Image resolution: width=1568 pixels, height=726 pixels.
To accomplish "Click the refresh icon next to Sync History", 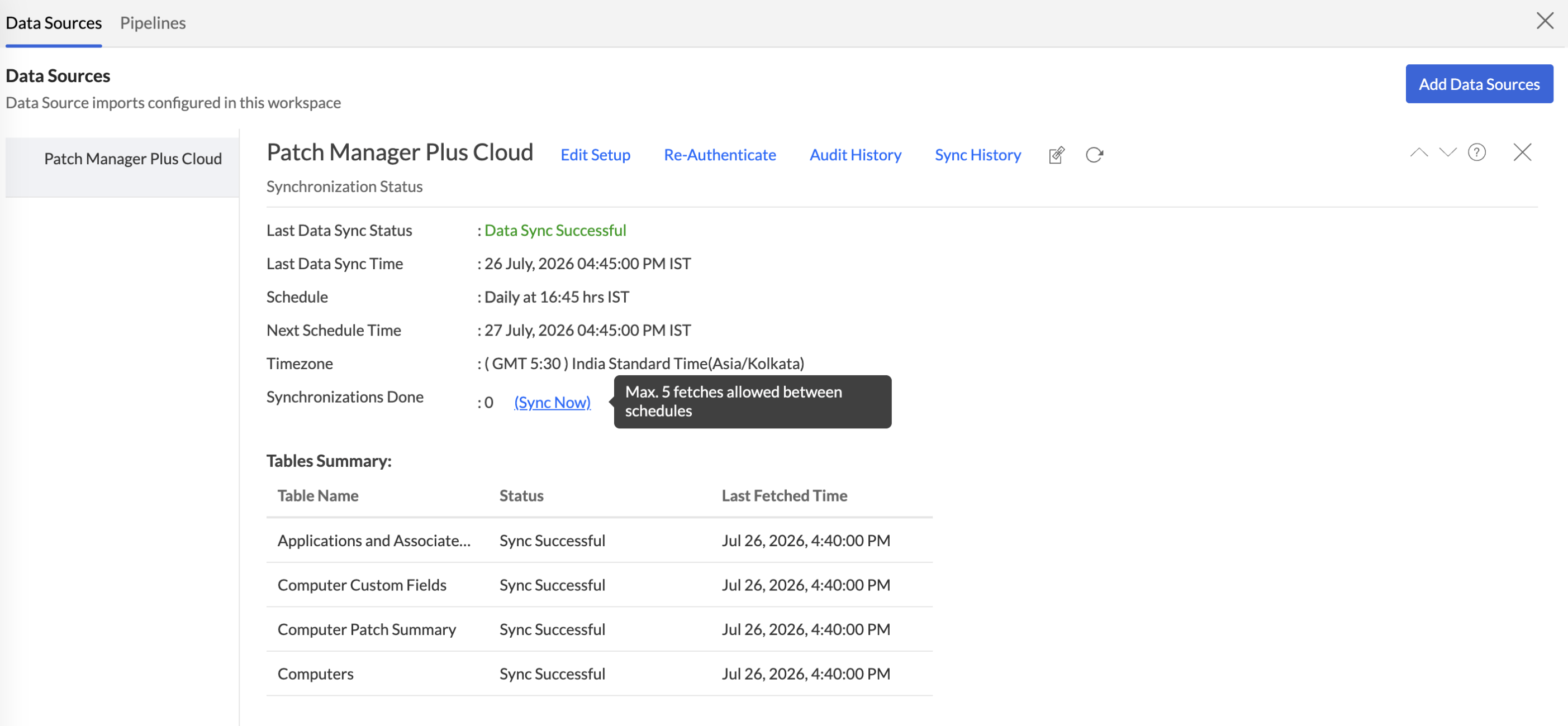I will (1094, 155).
